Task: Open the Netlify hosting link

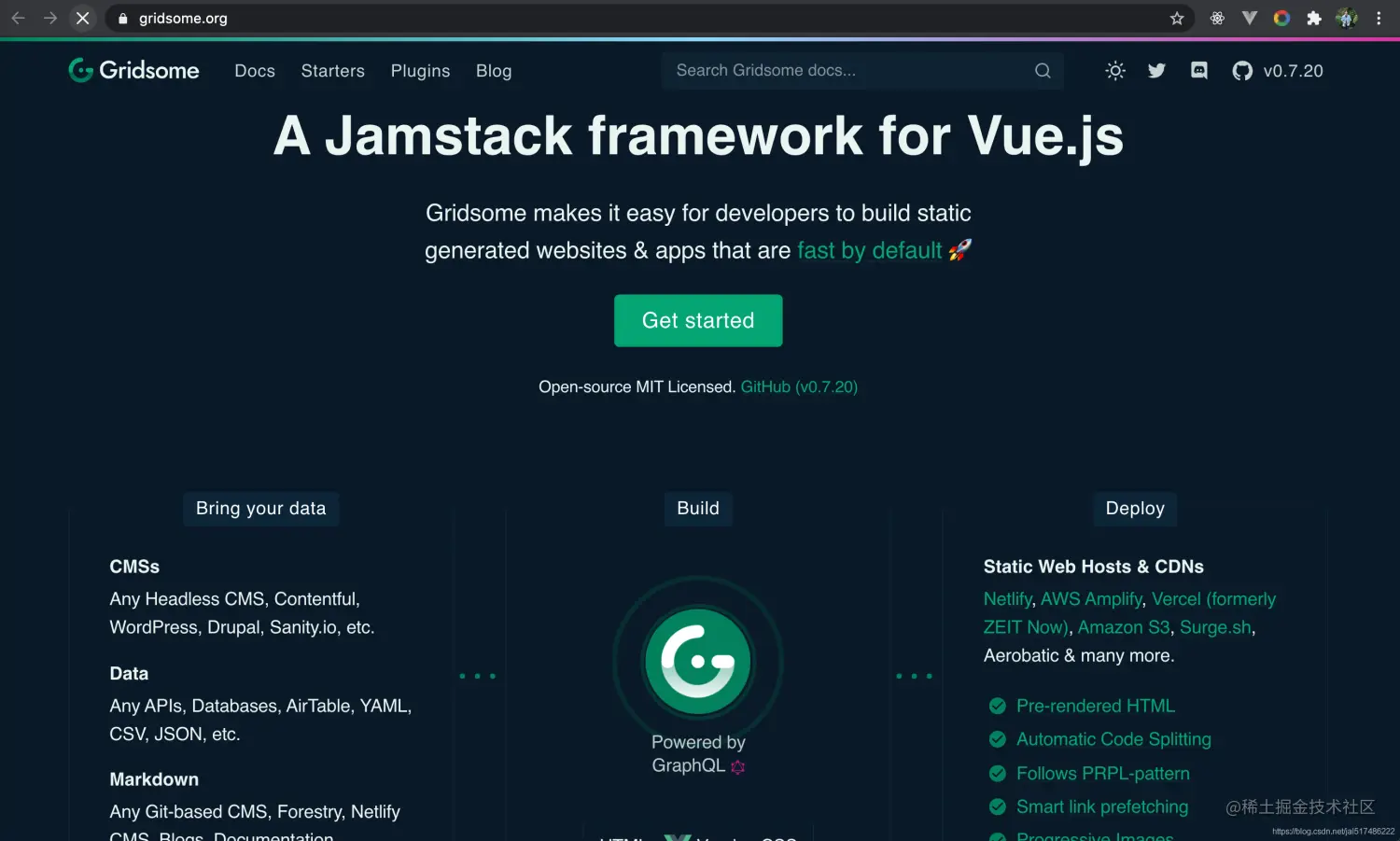Action: tap(1008, 599)
